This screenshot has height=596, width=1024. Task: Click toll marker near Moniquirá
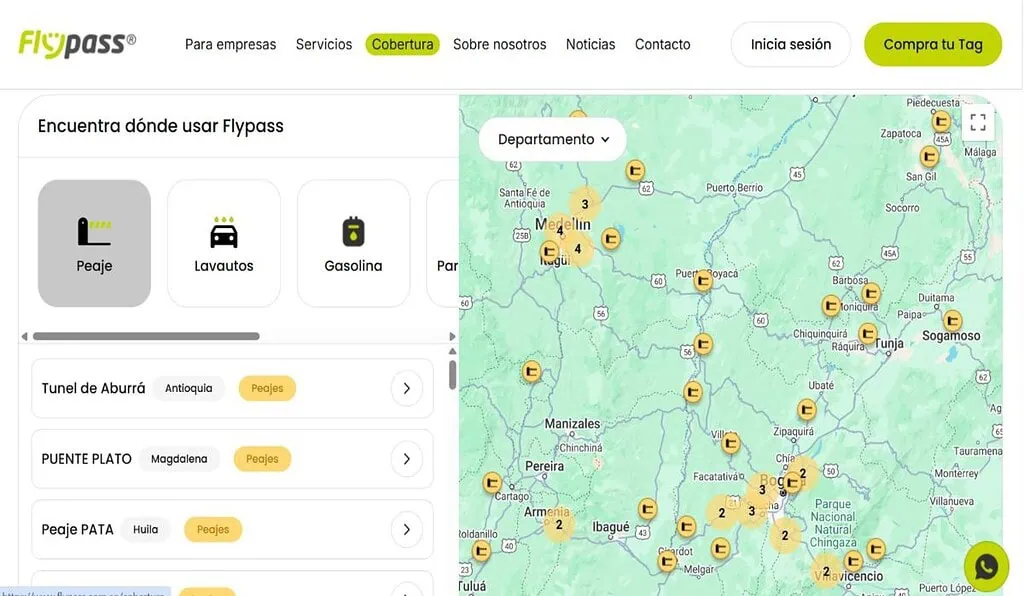[831, 306]
